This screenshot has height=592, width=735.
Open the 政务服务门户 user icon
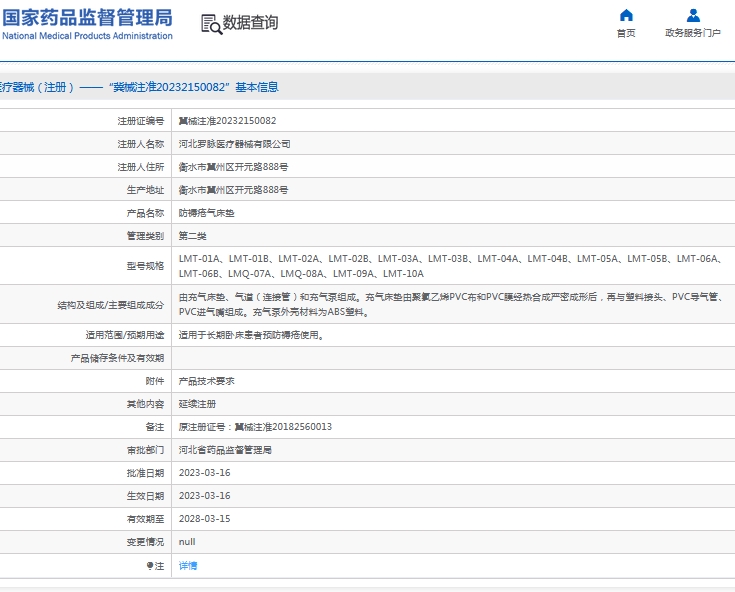tap(693, 15)
